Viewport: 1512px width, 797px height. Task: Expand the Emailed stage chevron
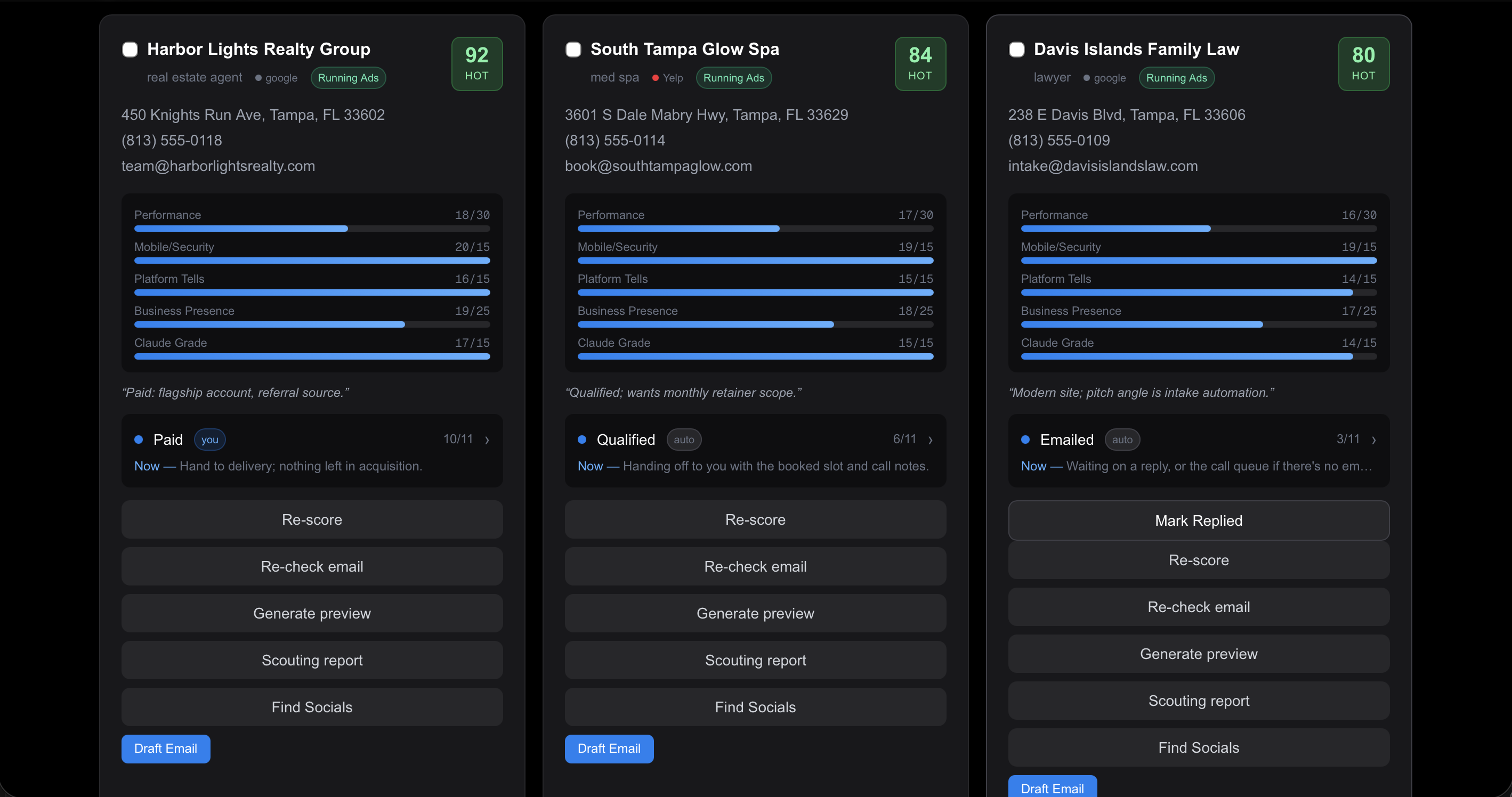(x=1373, y=440)
